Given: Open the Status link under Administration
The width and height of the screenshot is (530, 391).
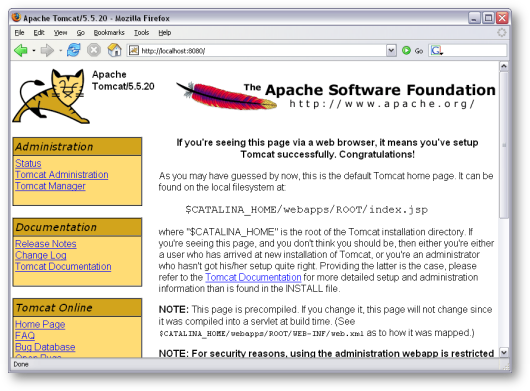Looking at the screenshot, I should pyautogui.click(x=28, y=163).
